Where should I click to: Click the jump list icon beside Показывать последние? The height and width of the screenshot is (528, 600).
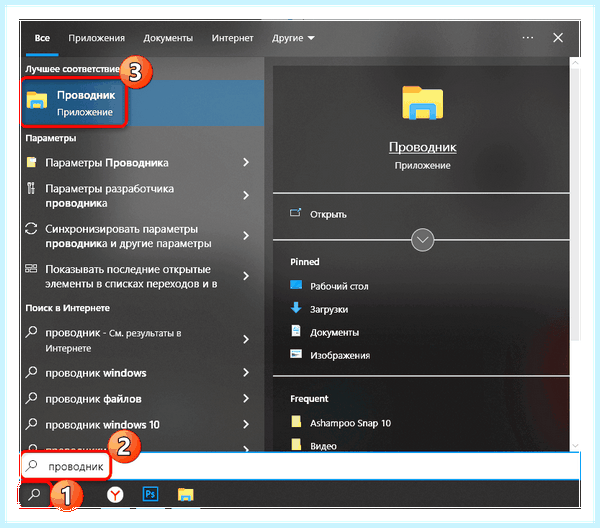[31, 269]
